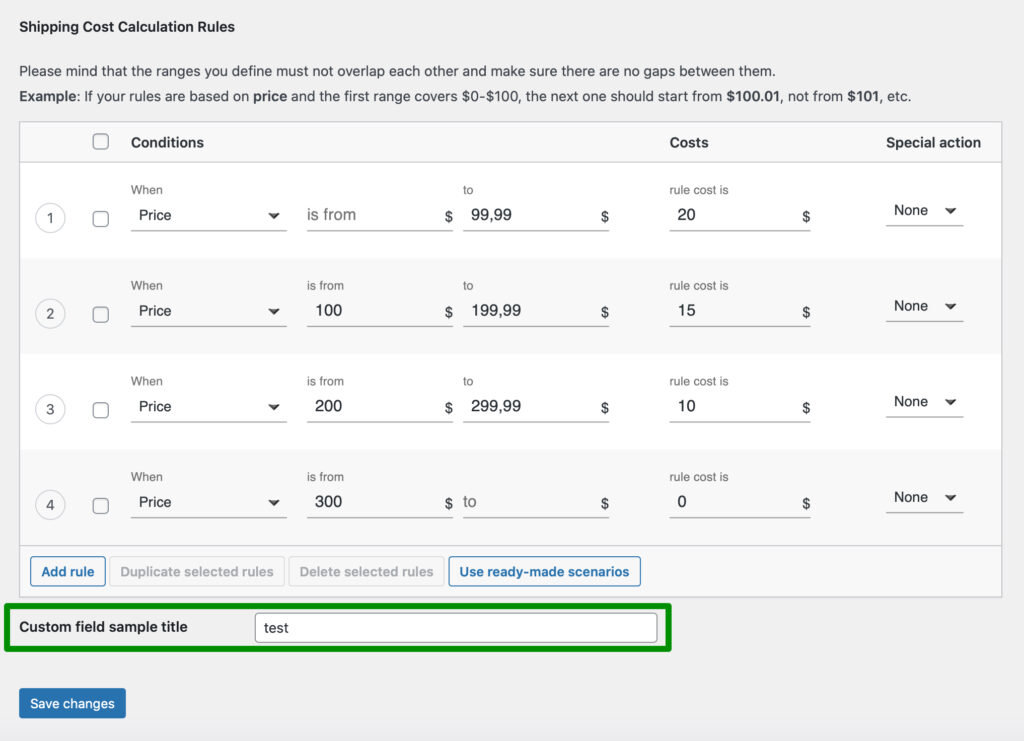Image resolution: width=1024 pixels, height=741 pixels.
Task: Change special action for rule 2
Action: click(922, 306)
